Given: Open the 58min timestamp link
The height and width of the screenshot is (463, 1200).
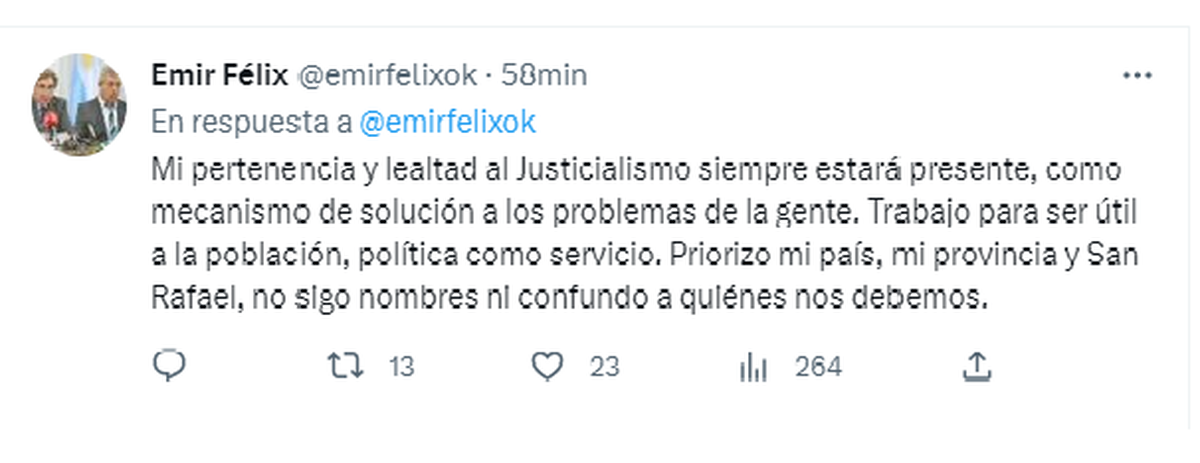Looking at the screenshot, I should coord(544,74).
